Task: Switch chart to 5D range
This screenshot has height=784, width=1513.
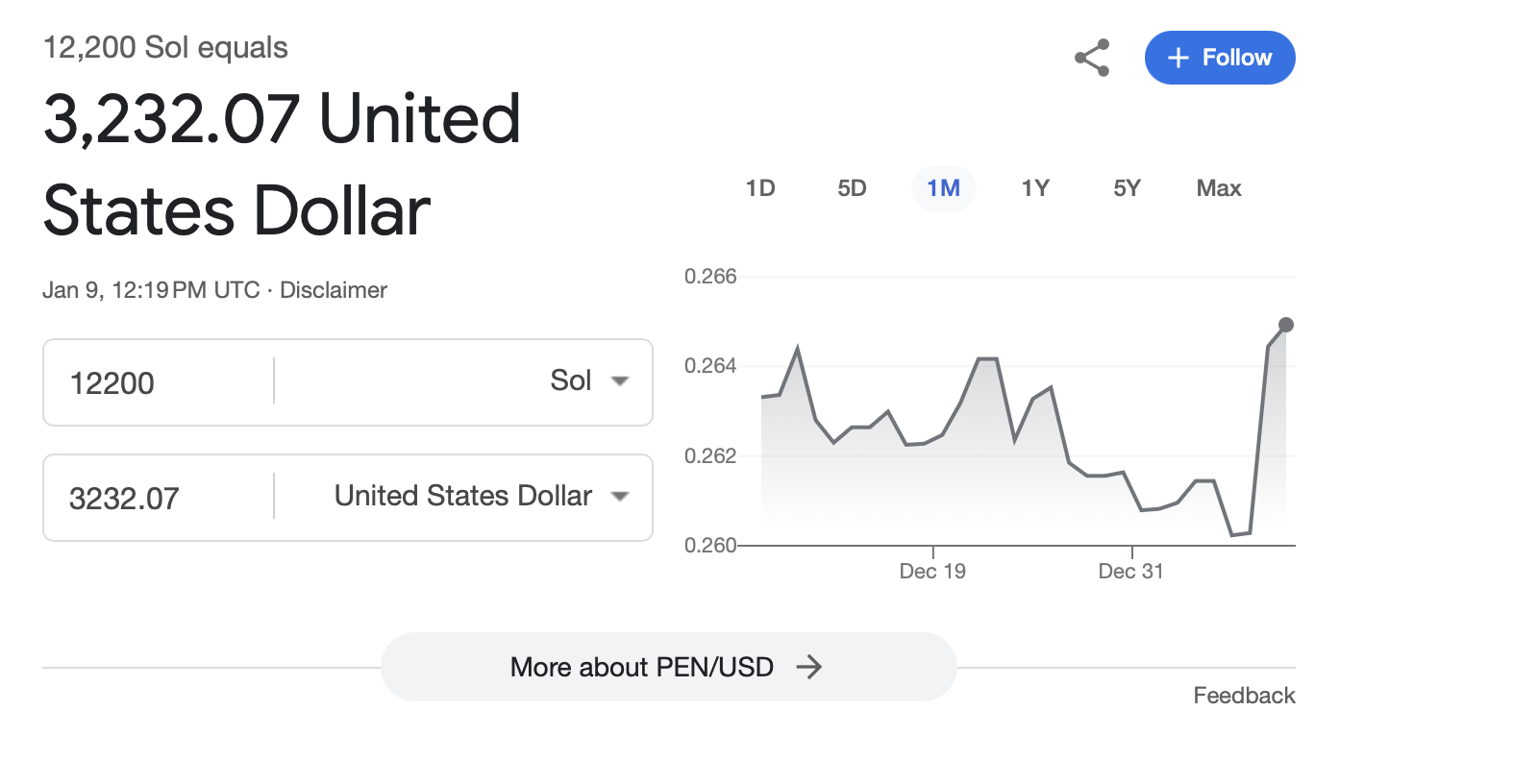Action: [x=852, y=188]
